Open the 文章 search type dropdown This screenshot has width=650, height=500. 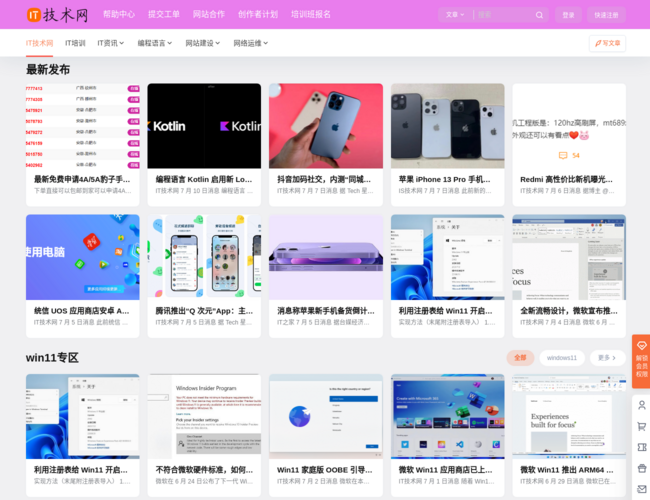[455, 15]
